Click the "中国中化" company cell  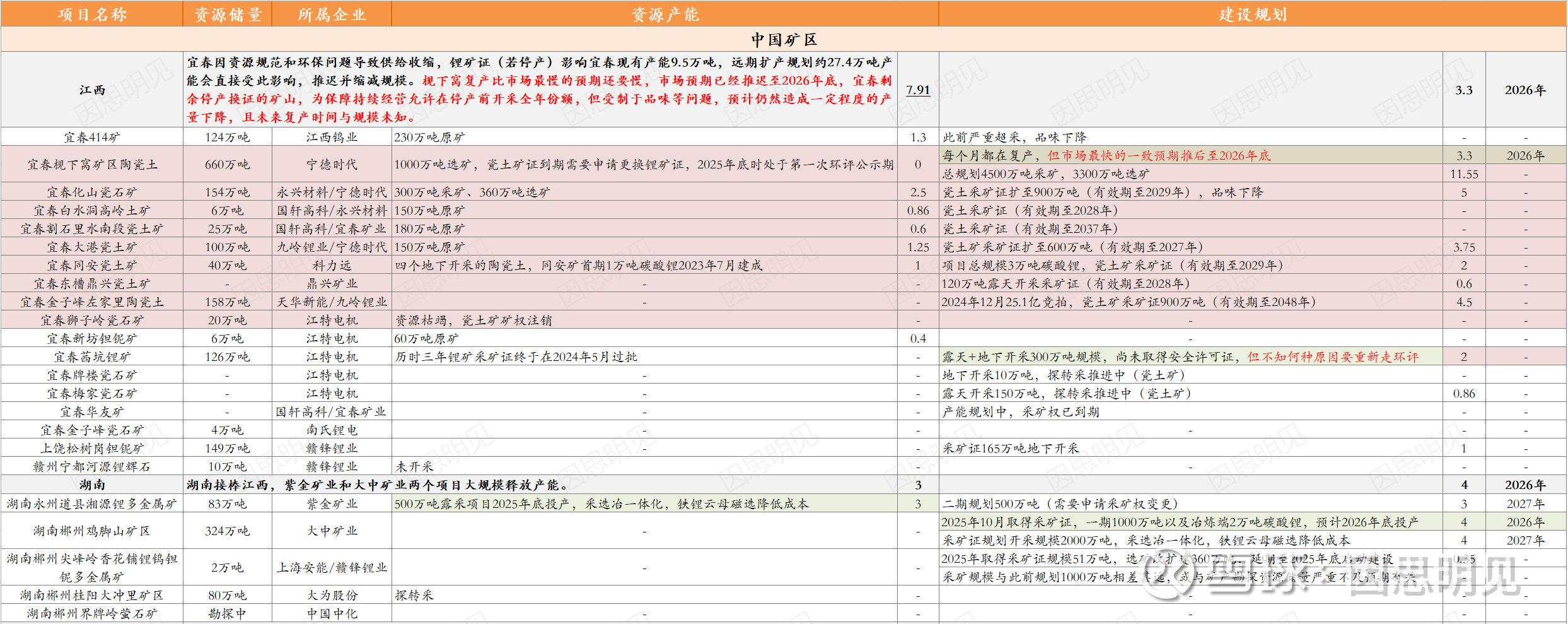click(332, 613)
